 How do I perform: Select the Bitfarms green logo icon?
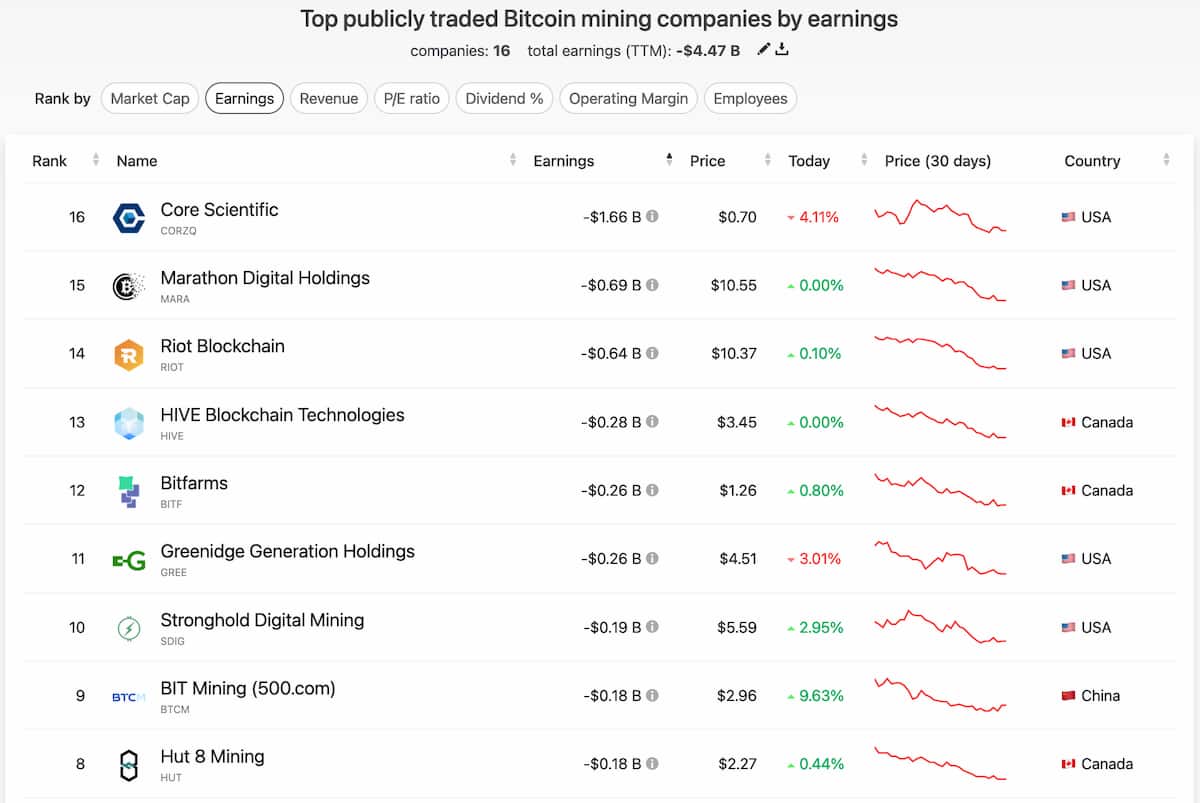[131, 490]
